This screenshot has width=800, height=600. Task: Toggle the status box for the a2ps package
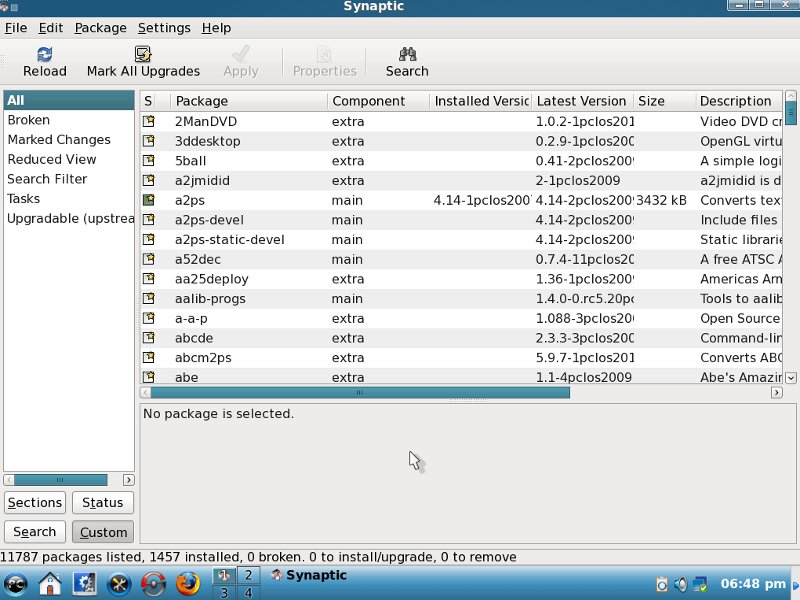pos(149,200)
